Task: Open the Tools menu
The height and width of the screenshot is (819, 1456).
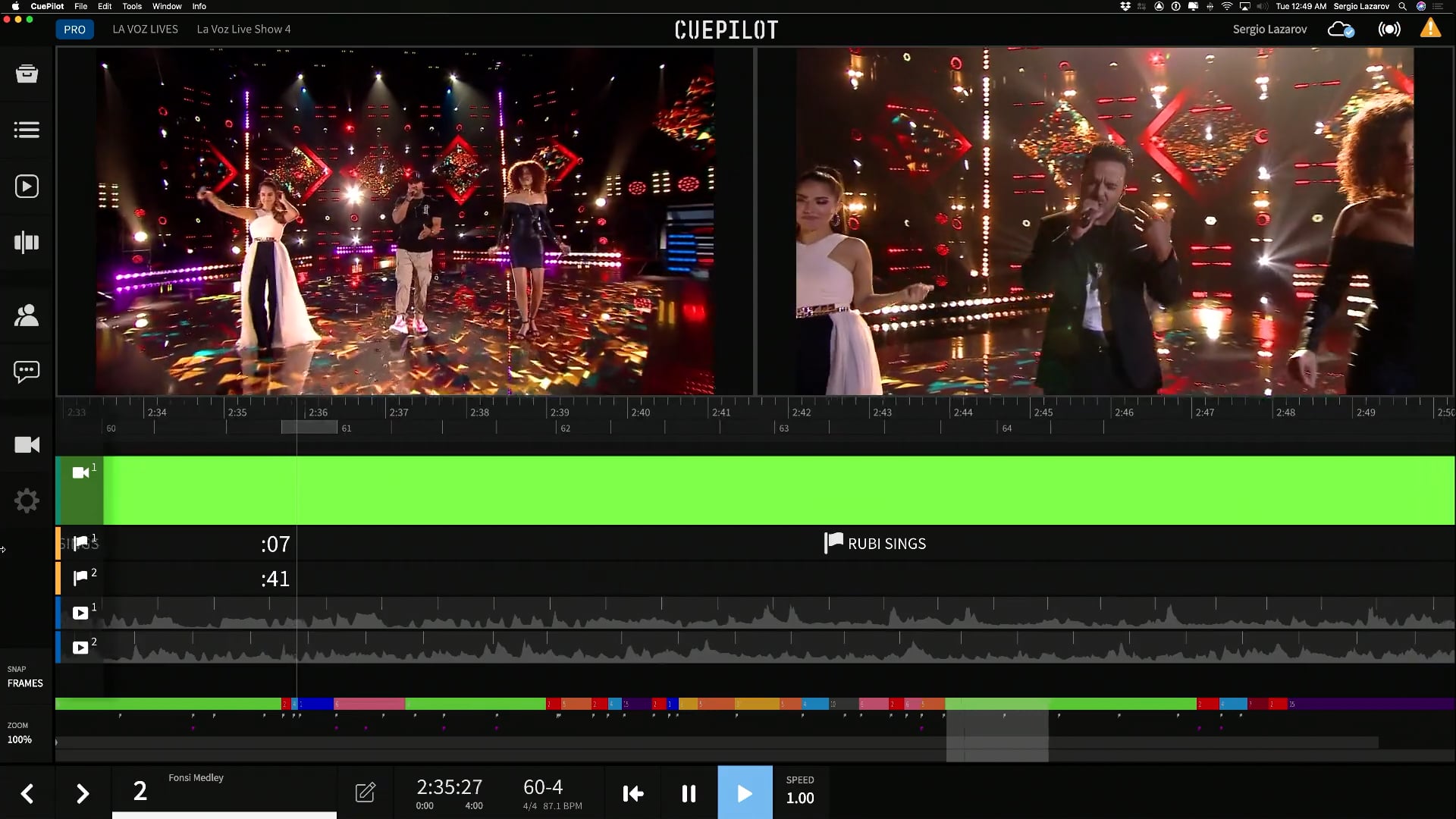Action: [132, 6]
